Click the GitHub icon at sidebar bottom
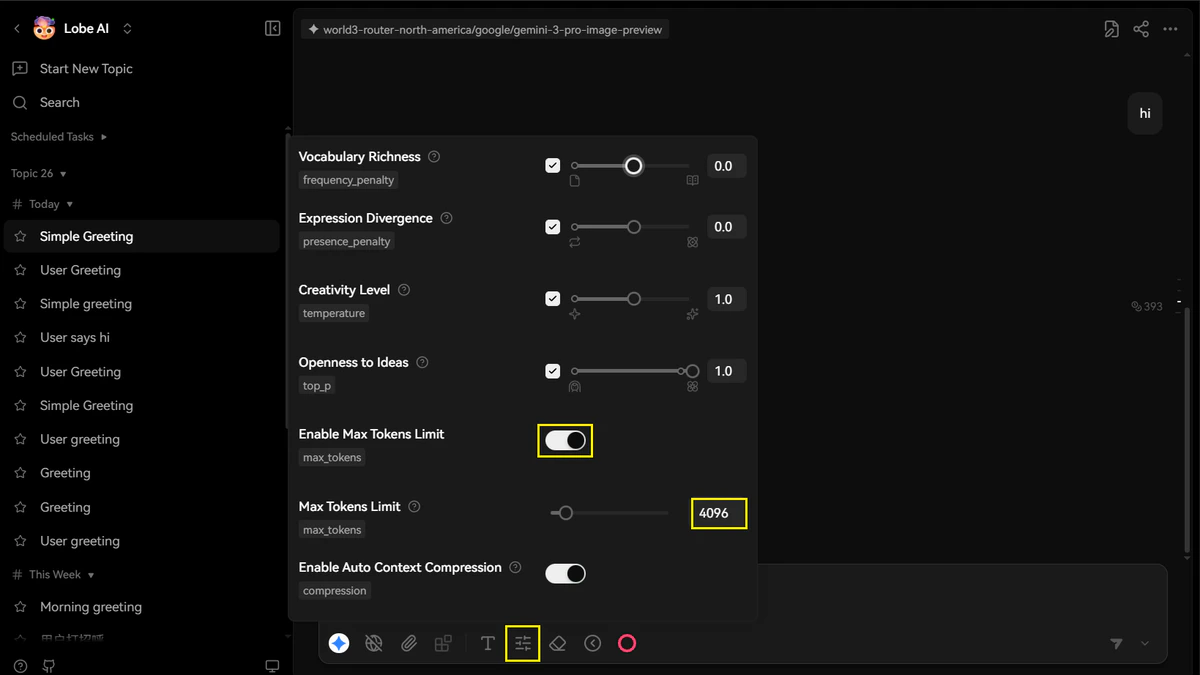1200x675 pixels. (x=50, y=666)
